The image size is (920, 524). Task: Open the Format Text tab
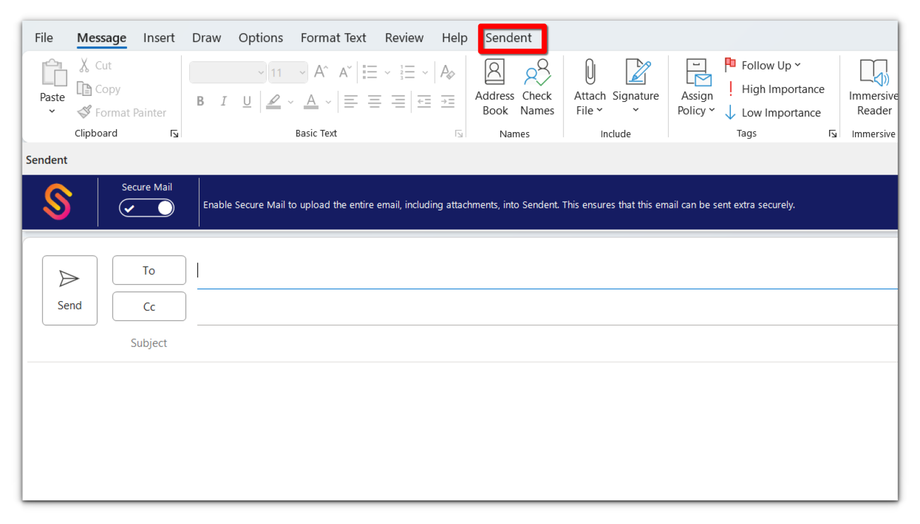[x=333, y=38]
